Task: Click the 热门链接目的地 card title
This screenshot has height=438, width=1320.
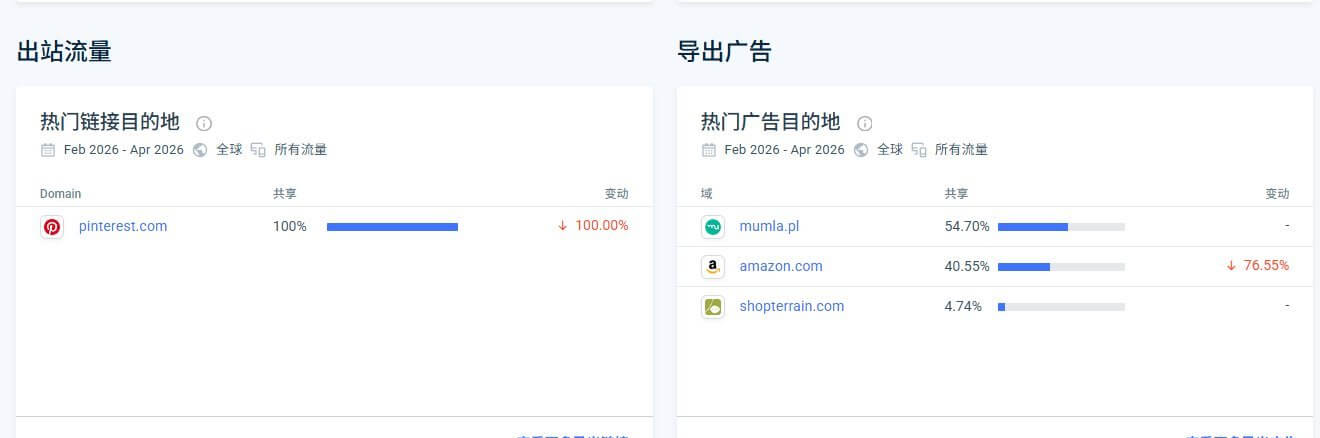Action: pos(110,122)
